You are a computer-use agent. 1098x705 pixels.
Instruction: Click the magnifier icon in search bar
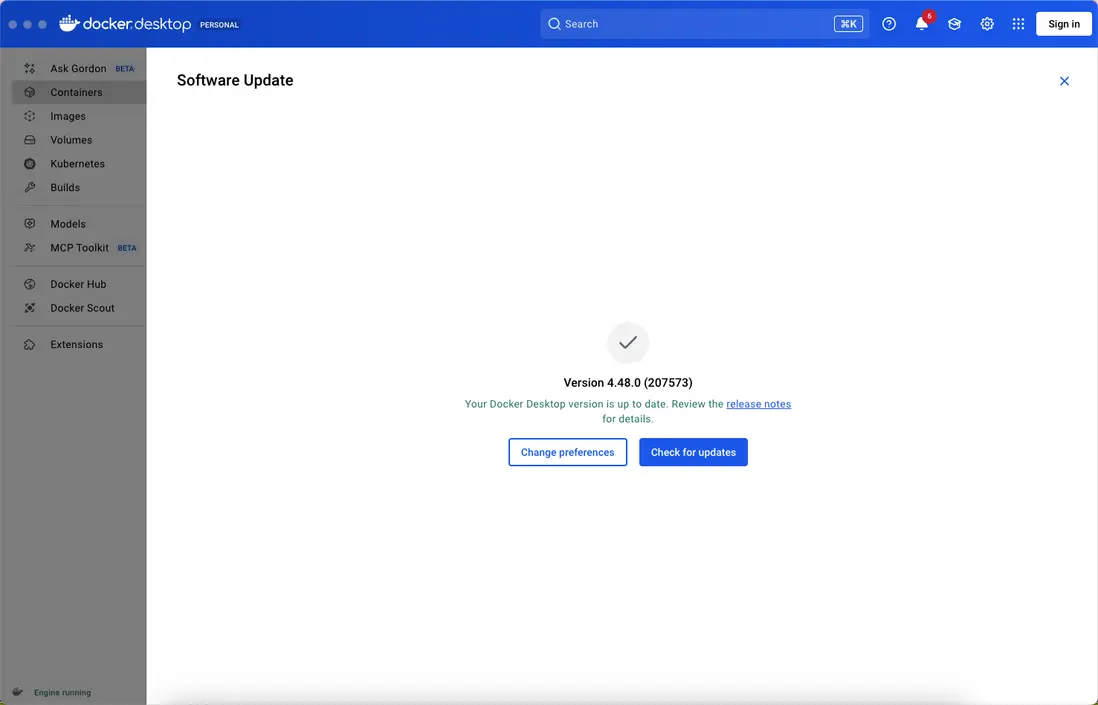tap(554, 24)
